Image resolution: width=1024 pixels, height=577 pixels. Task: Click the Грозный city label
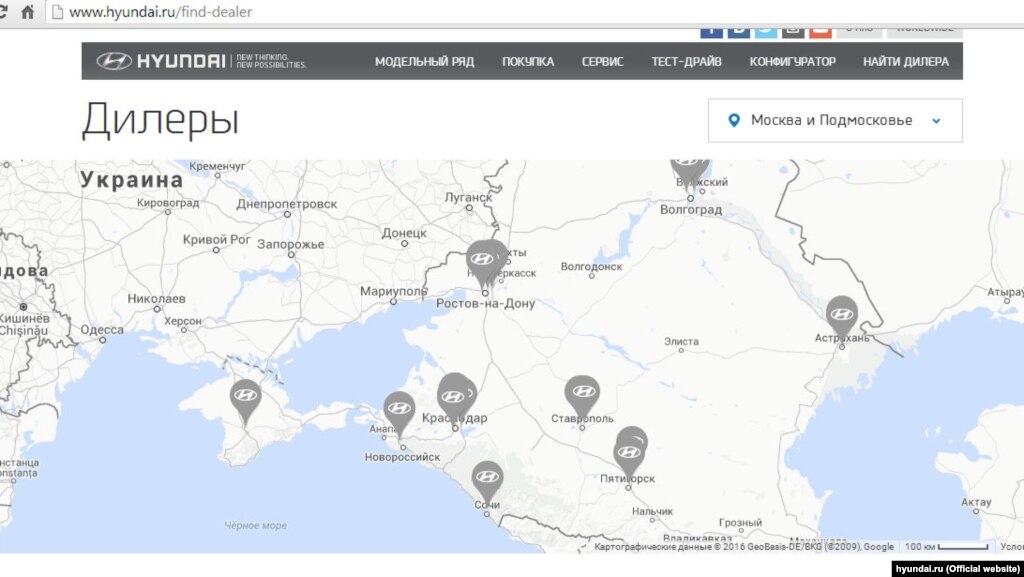(741, 523)
